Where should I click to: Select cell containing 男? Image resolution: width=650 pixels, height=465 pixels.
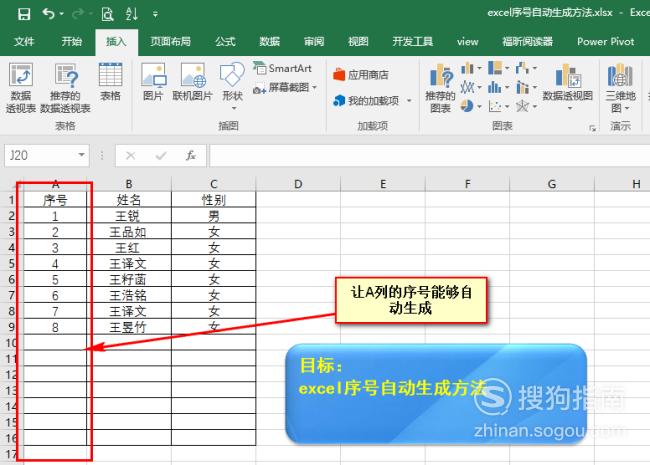pos(213,216)
